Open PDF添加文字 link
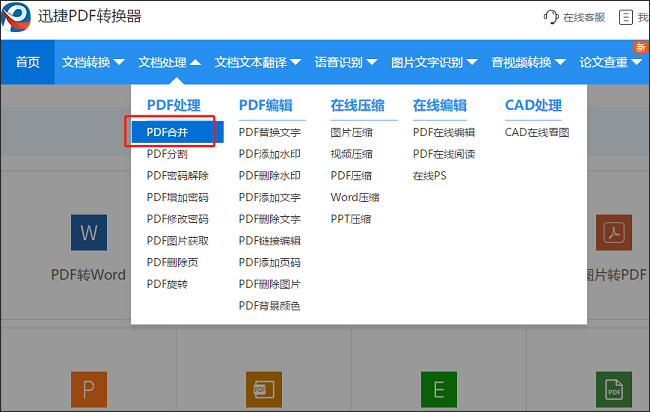Viewport: 650px width, 412px height. (269, 197)
